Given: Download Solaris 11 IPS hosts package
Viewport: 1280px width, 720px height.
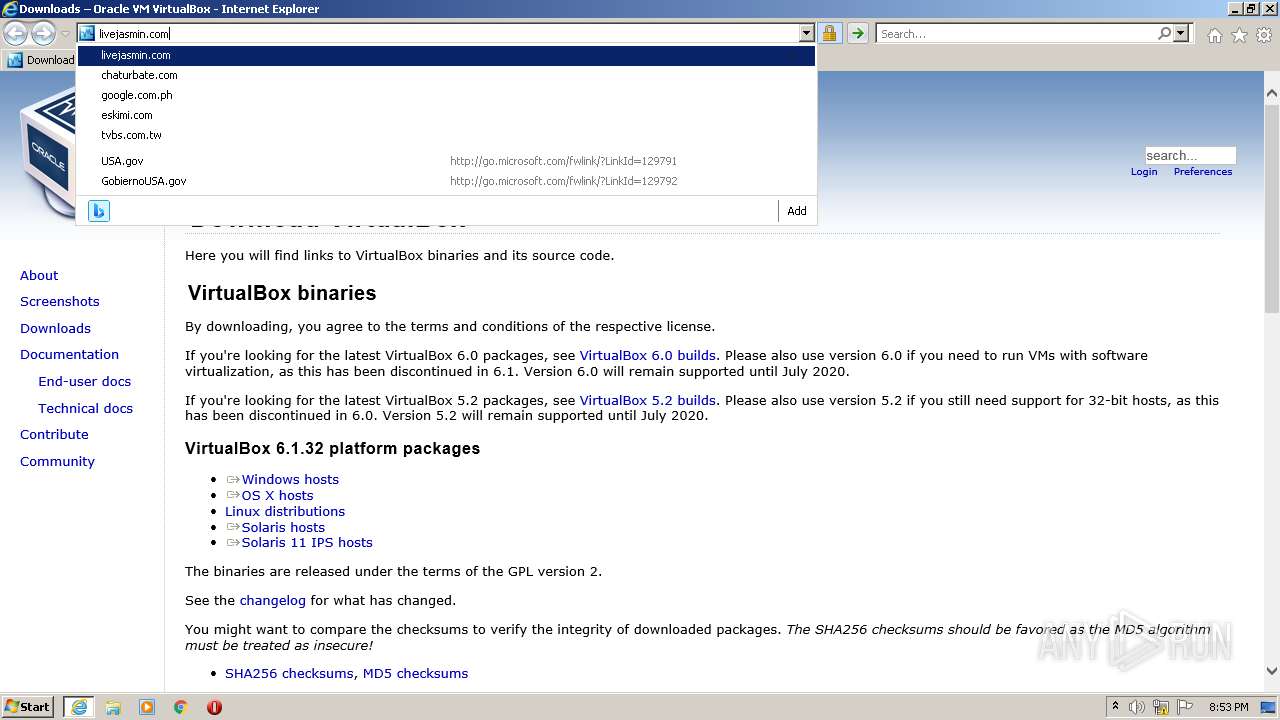Looking at the screenshot, I should [307, 542].
